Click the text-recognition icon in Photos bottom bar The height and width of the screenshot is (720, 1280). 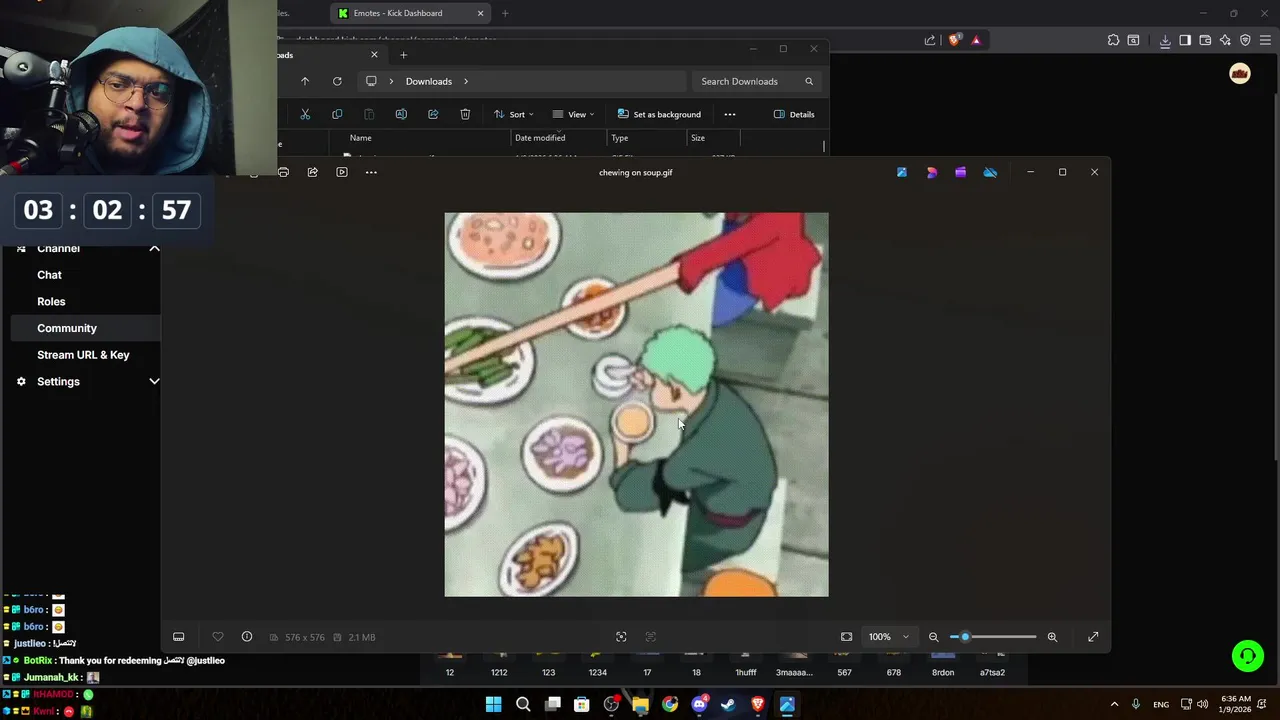coord(651,637)
